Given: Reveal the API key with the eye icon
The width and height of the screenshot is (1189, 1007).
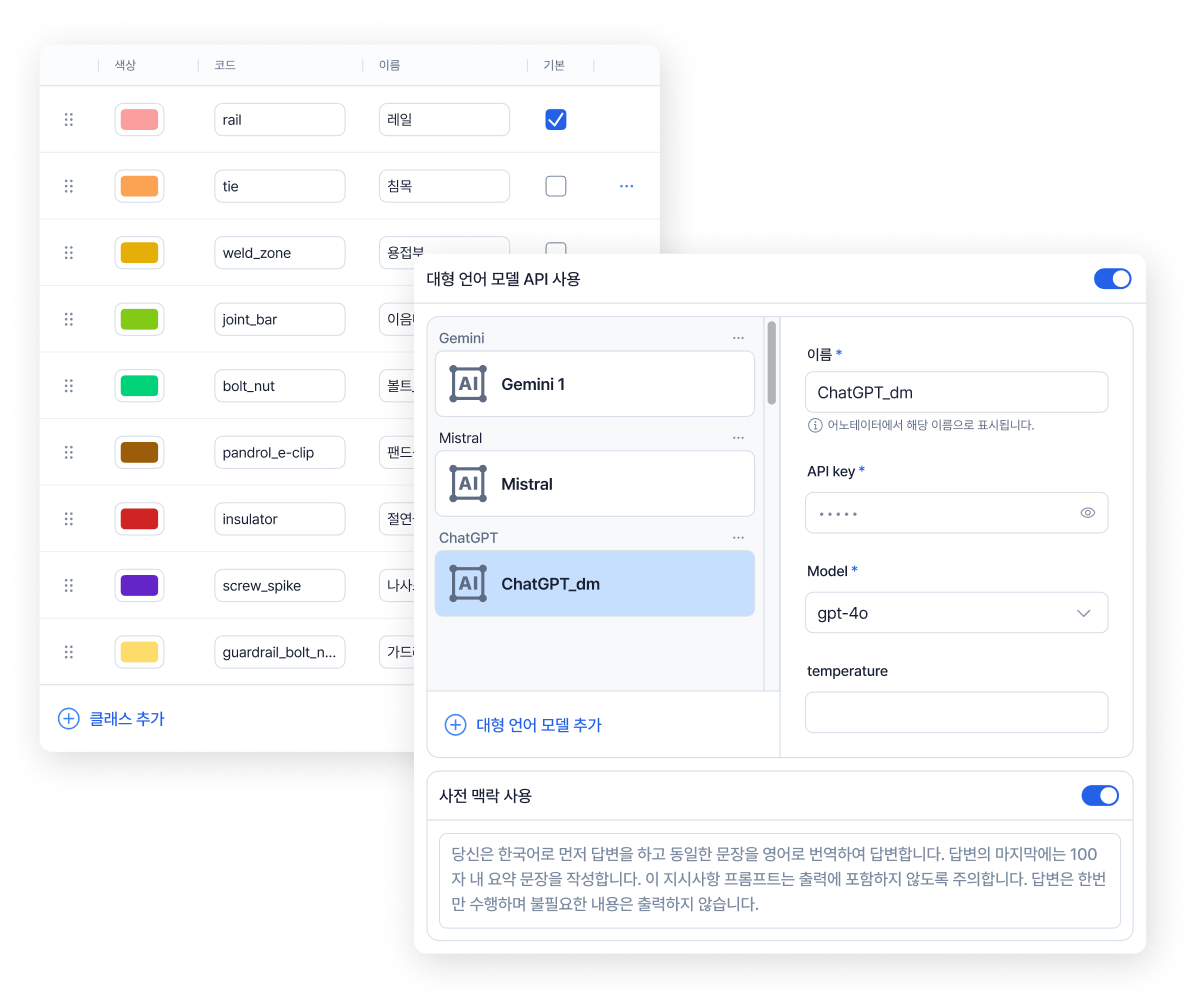Looking at the screenshot, I should [x=1087, y=513].
